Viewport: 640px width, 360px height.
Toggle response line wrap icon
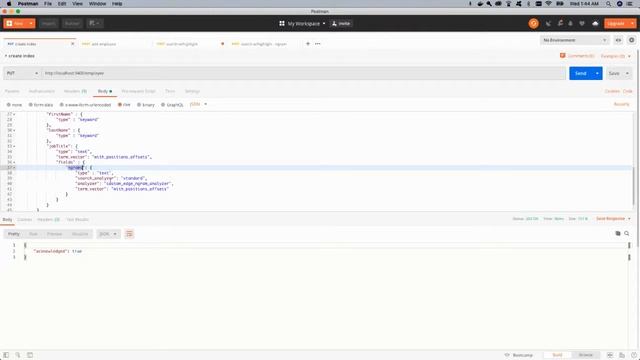click(129, 234)
